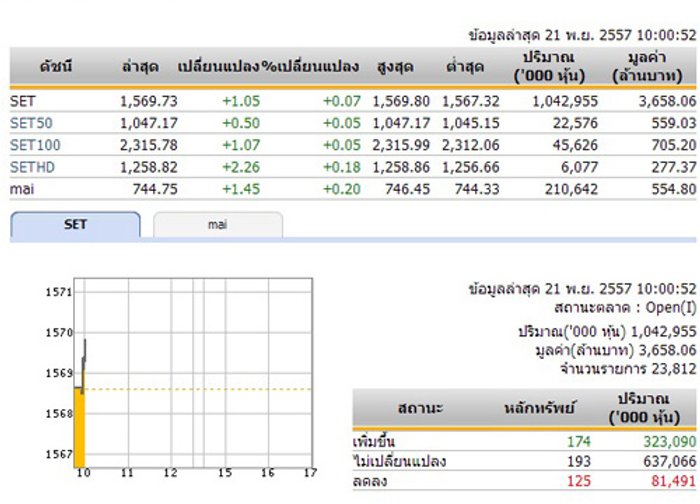Screen dimensions: 700x504
Task: Click SET last value 1,569.73
Action: click(149, 101)
